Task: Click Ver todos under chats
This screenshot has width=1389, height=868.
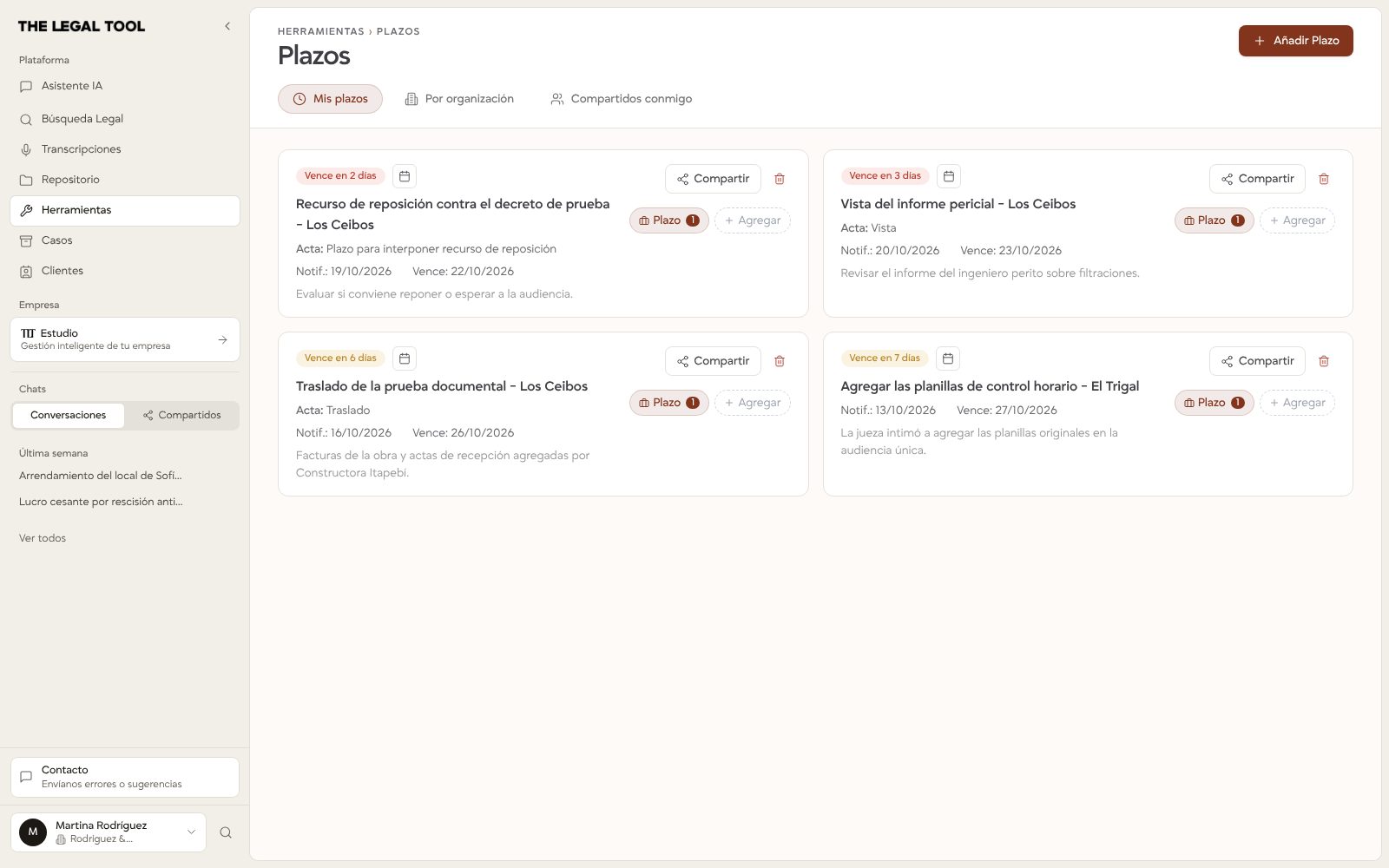Action: (x=43, y=538)
